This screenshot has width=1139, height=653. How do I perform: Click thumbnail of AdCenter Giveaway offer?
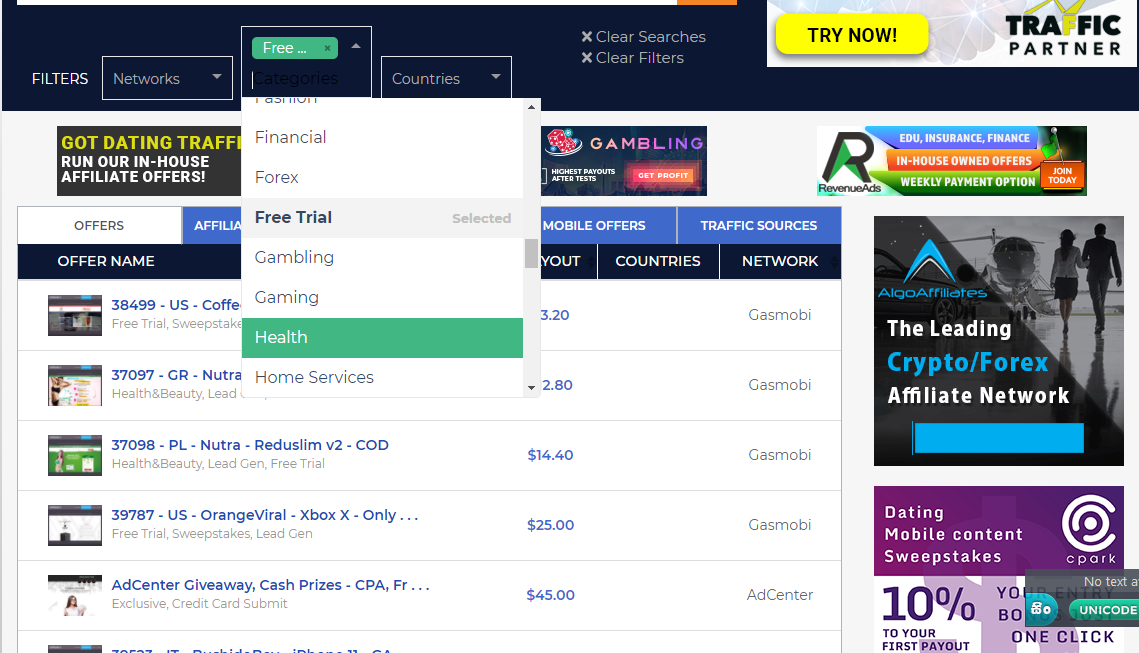75,595
